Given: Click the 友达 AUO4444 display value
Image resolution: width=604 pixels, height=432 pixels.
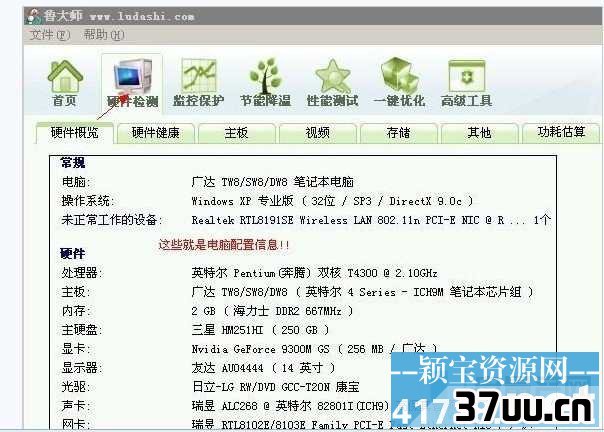Looking at the screenshot, I should (263, 368).
